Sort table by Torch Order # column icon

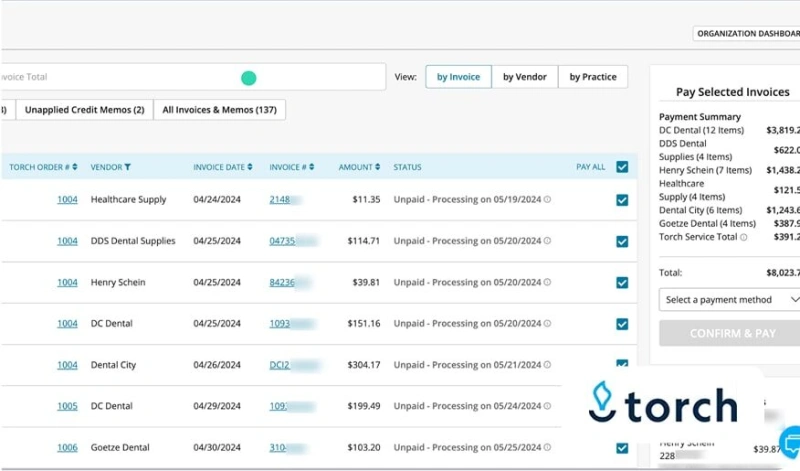coord(77,167)
